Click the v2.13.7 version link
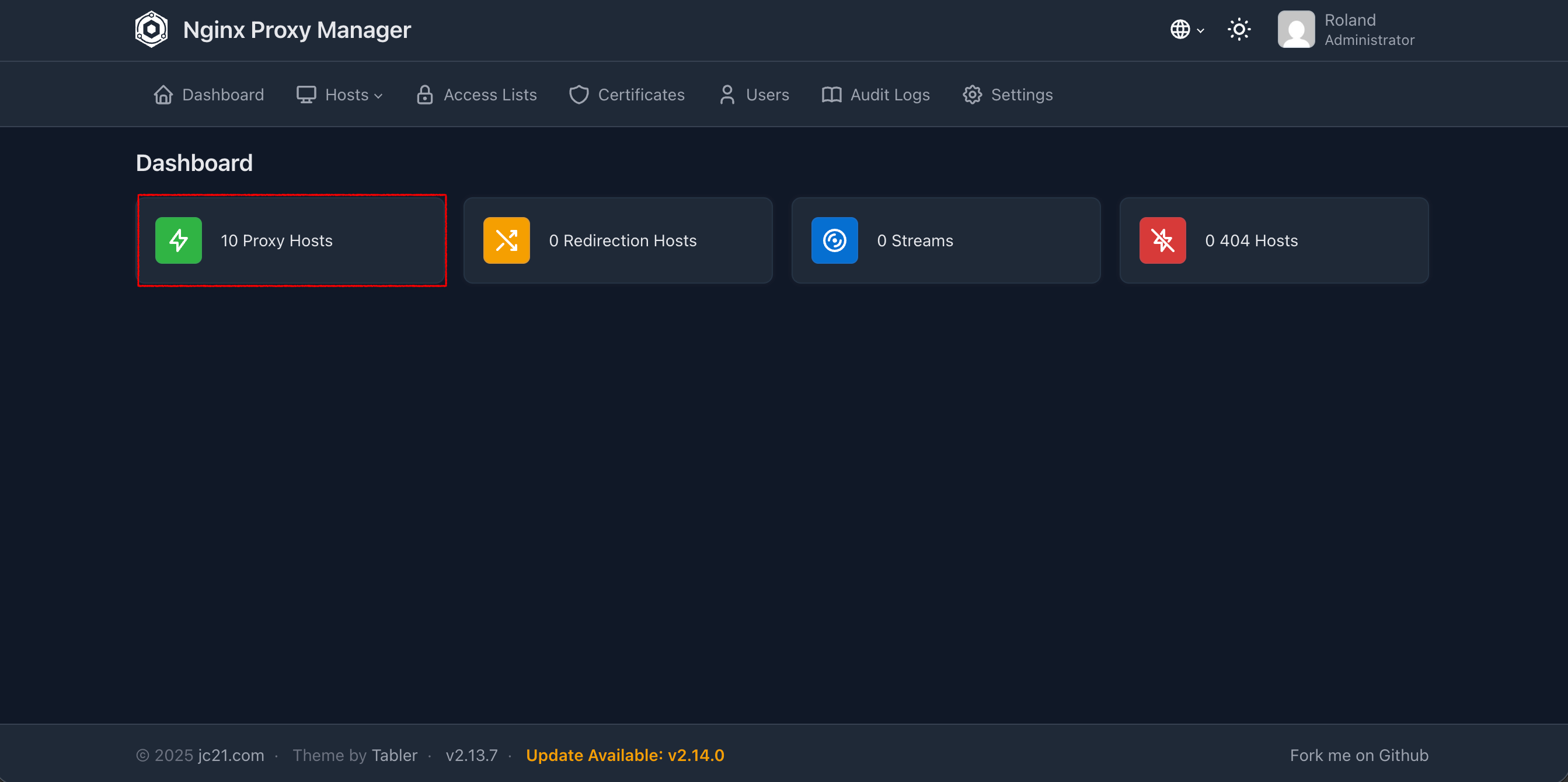 (x=472, y=755)
